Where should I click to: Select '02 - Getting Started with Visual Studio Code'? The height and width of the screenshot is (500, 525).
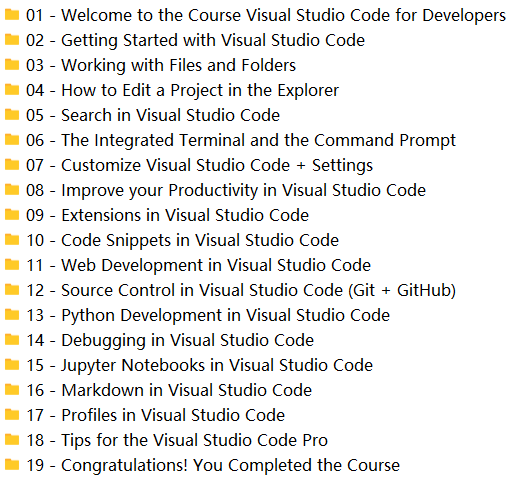point(196,41)
